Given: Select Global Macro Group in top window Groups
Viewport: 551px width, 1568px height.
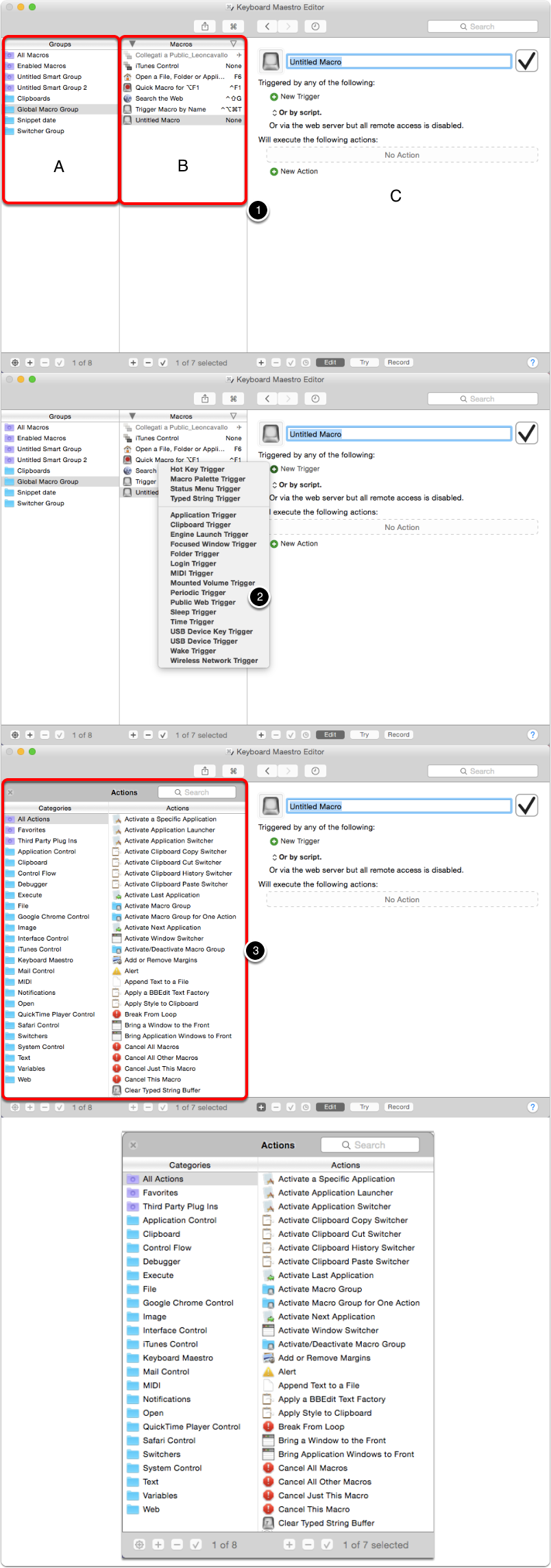Looking at the screenshot, I should pyautogui.click(x=60, y=109).
